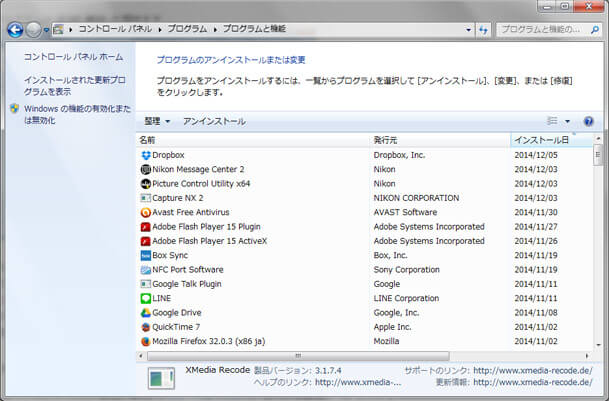Screen dimensions: 609x401
Task: Click the scroll up arrow of list
Action: (598, 138)
